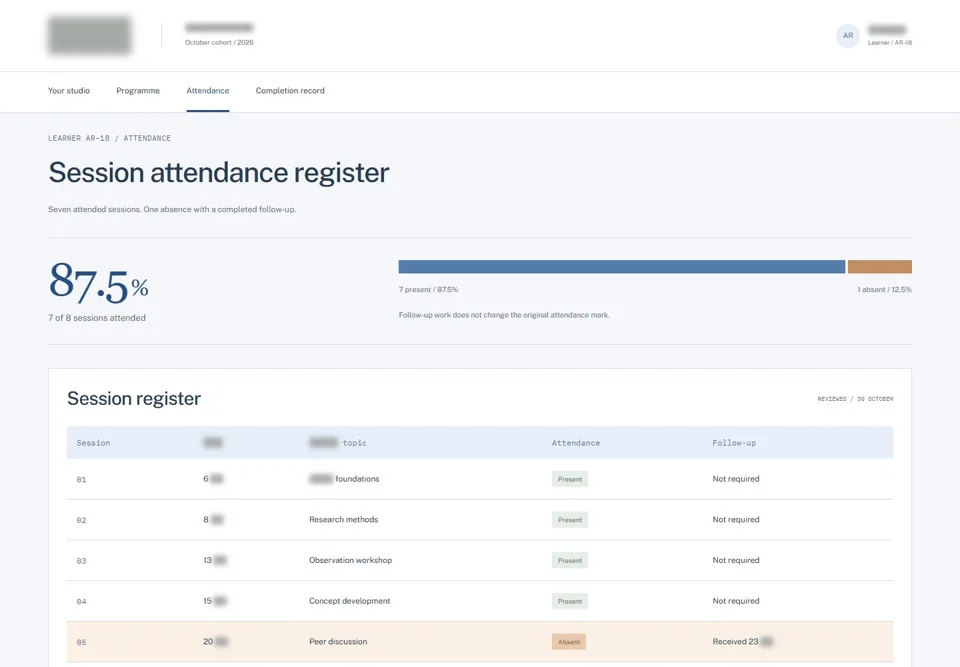Click the Learner / AR-18 label in header
Image resolution: width=960 pixels, height=667 pixels.
click(x=890, y=43)
